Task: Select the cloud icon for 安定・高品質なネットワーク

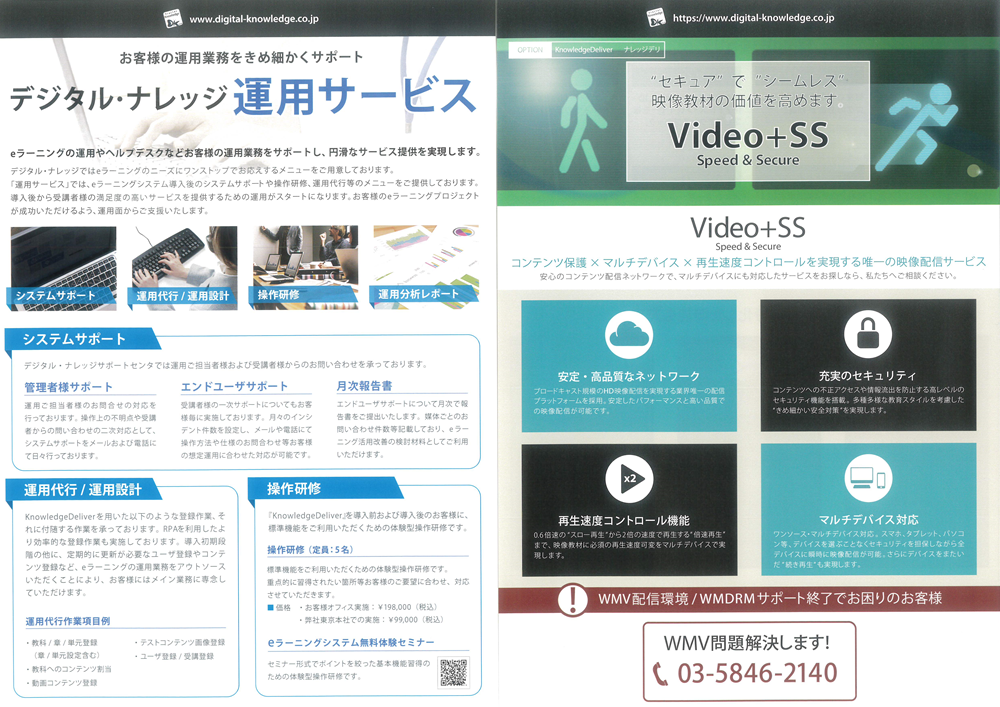Action: (629, 335)
